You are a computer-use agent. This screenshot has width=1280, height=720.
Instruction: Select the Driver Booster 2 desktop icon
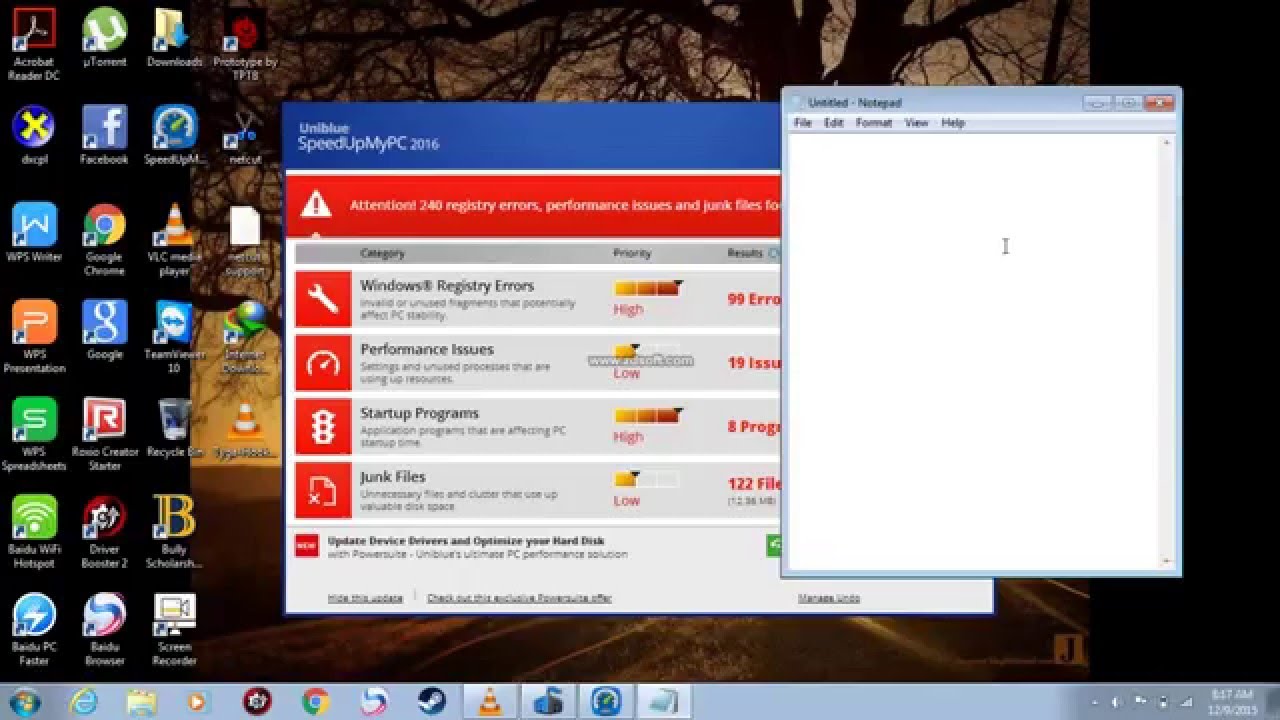[x=104, y=532]
